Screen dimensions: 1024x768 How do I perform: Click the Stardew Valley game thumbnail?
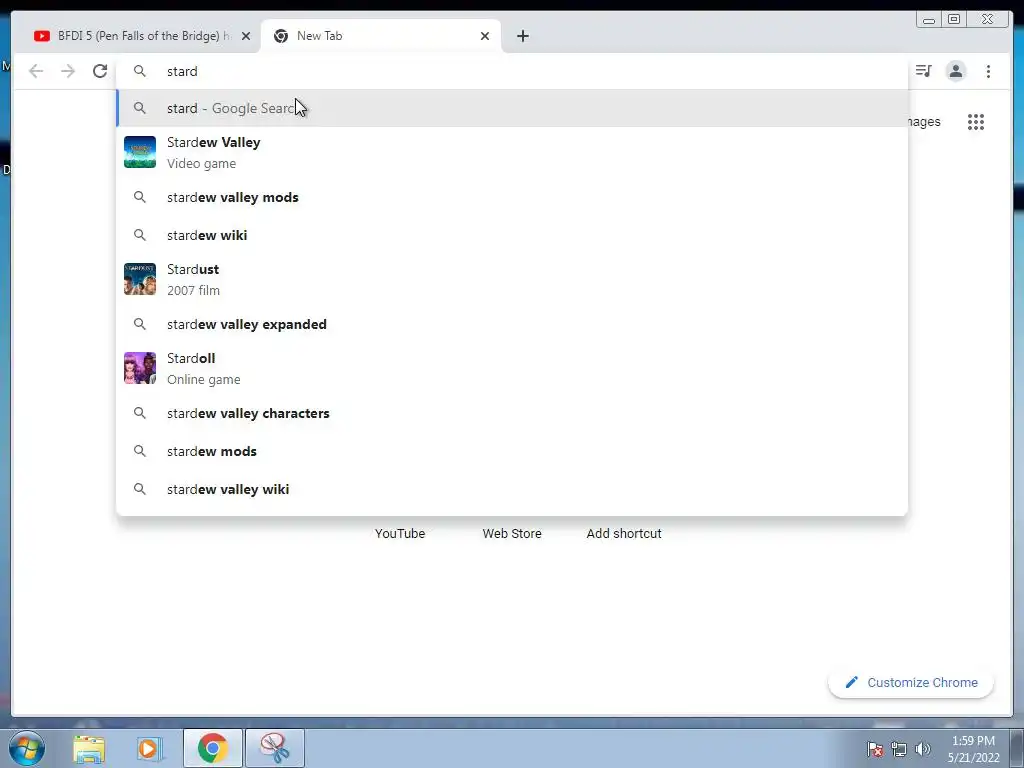(140, 152)
